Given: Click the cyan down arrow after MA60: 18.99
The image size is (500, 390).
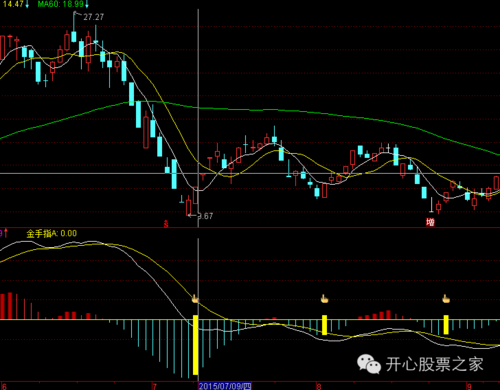Looking at the screenshot, I should tap(87, 4).
